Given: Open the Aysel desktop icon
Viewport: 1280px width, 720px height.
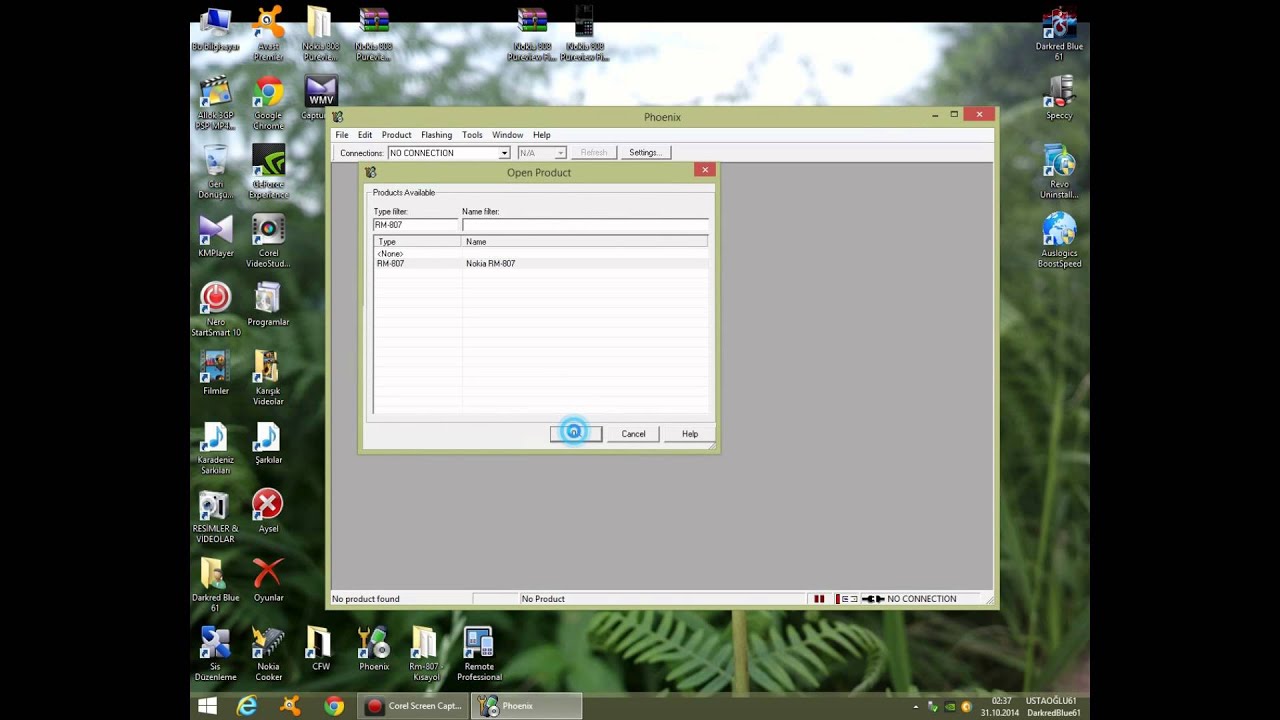Looking at the screenshot, I should pyautogui.click(x=268, y=510).
